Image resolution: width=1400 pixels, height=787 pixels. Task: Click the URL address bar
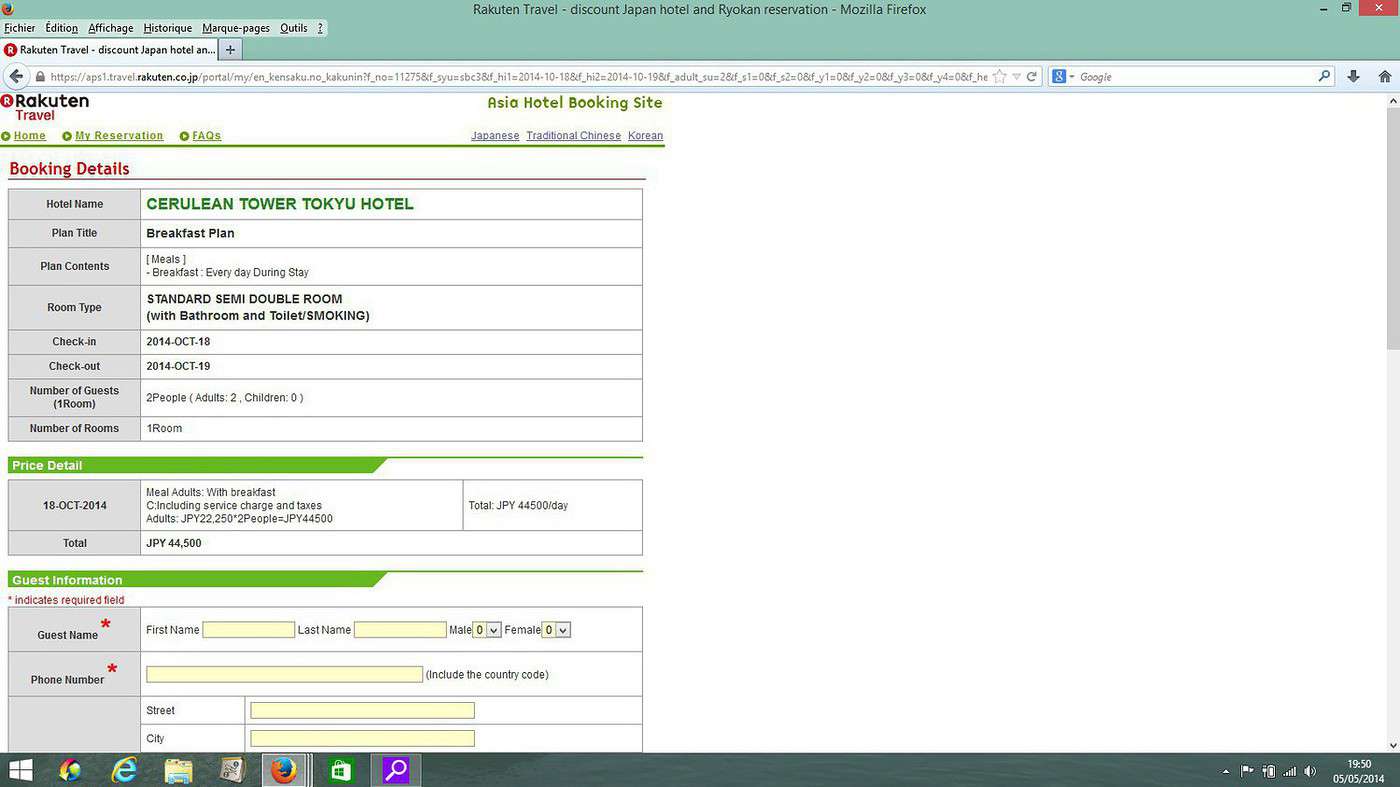518,77
